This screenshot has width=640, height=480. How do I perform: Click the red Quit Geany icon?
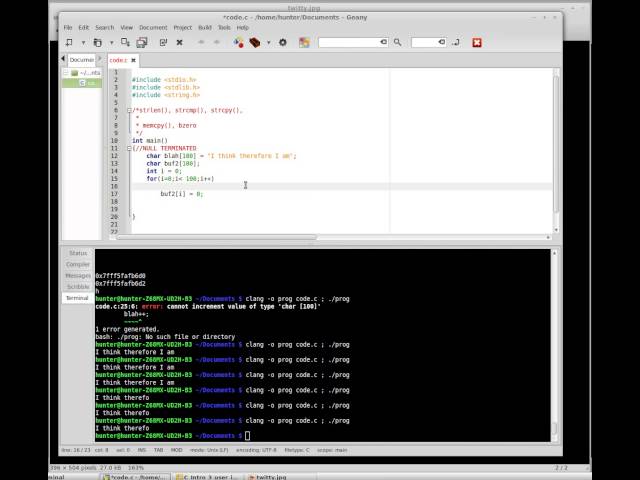click(x=477, y=42)
